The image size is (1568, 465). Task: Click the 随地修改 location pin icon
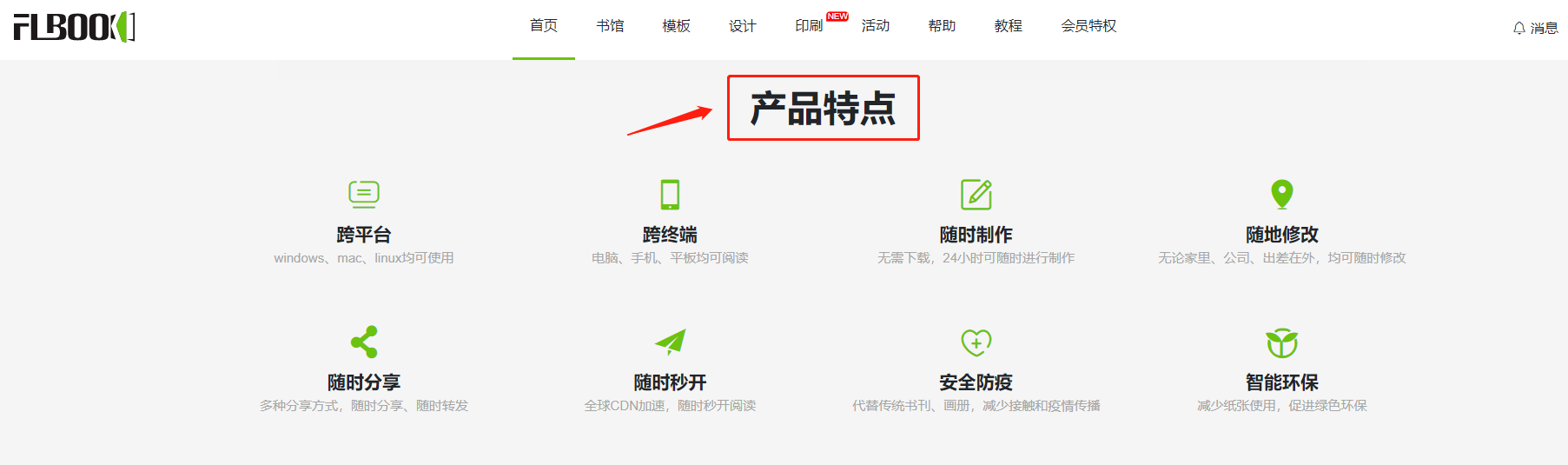[x=1282, y=194]
